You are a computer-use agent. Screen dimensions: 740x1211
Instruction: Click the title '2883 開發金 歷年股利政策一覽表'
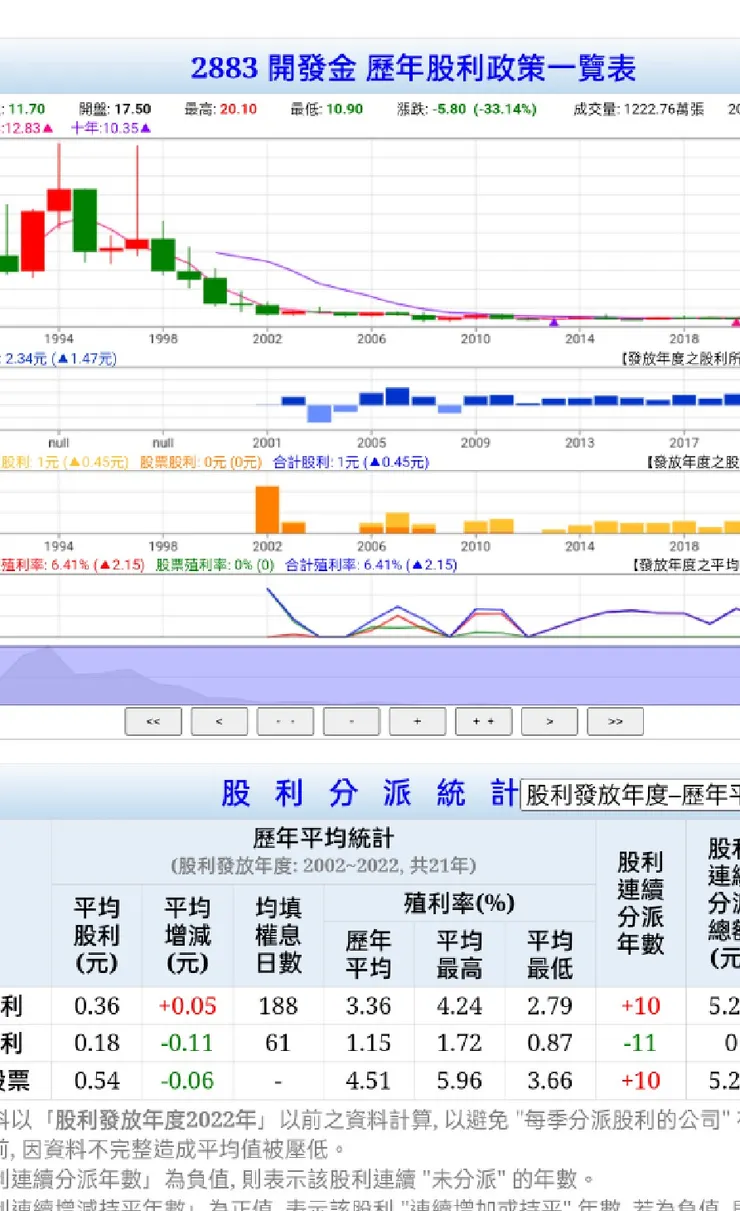pyautogui.click(x=413, y=68)
